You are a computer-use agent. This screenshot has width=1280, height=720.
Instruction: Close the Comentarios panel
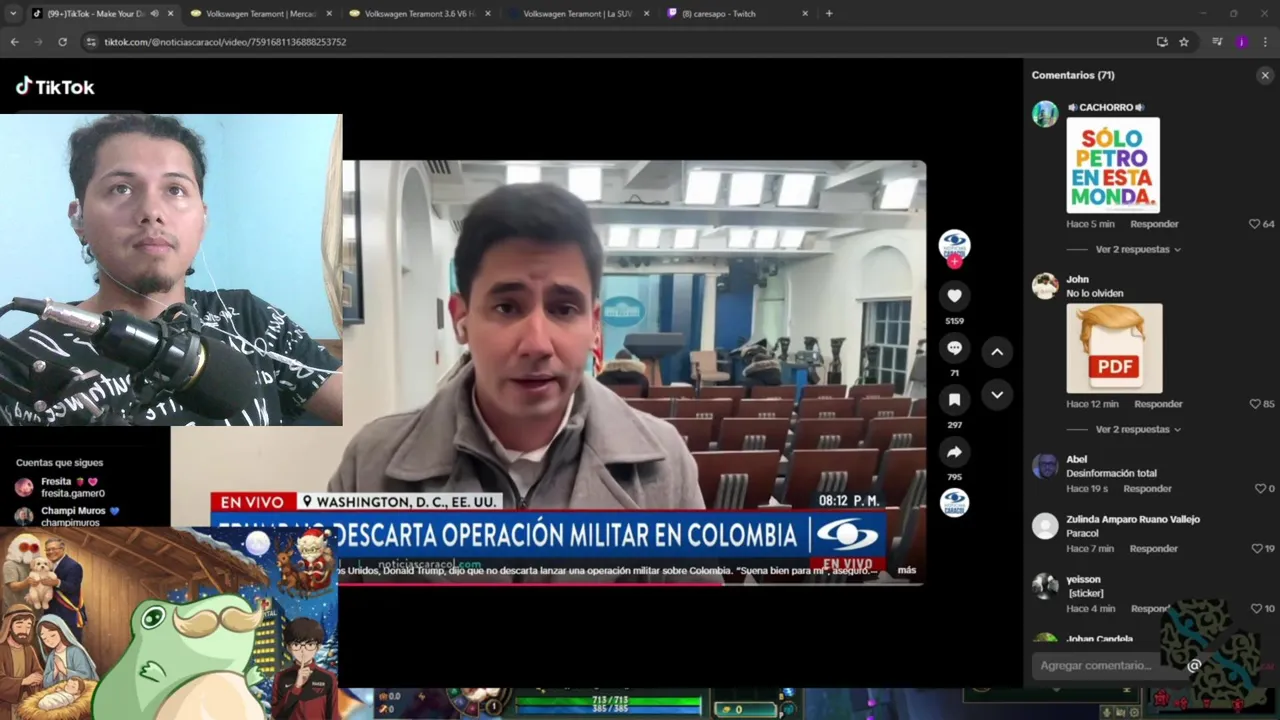point(1265,75)
